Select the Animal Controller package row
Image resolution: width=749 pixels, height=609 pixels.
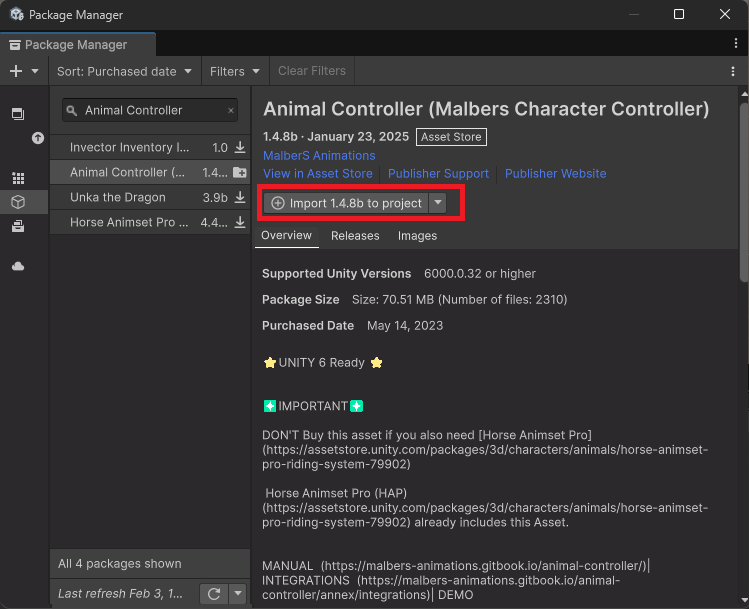point(150,172)
